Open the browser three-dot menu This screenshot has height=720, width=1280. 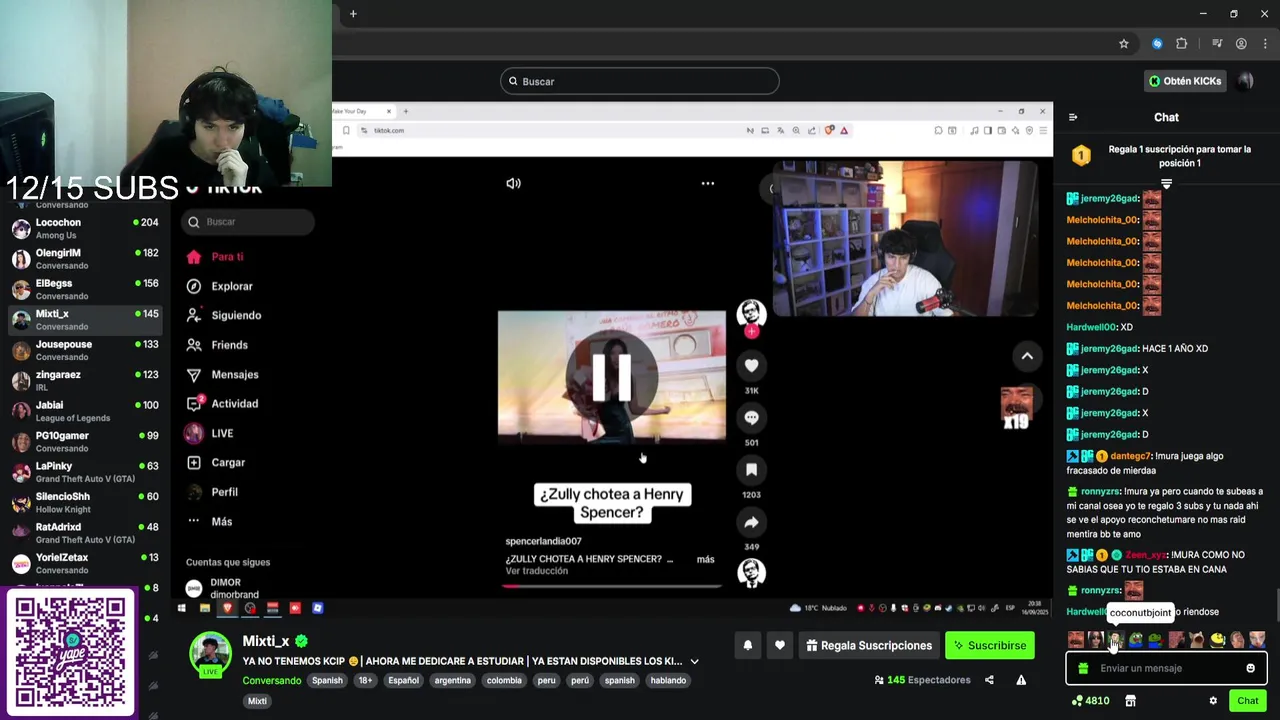click(1265, 44)
